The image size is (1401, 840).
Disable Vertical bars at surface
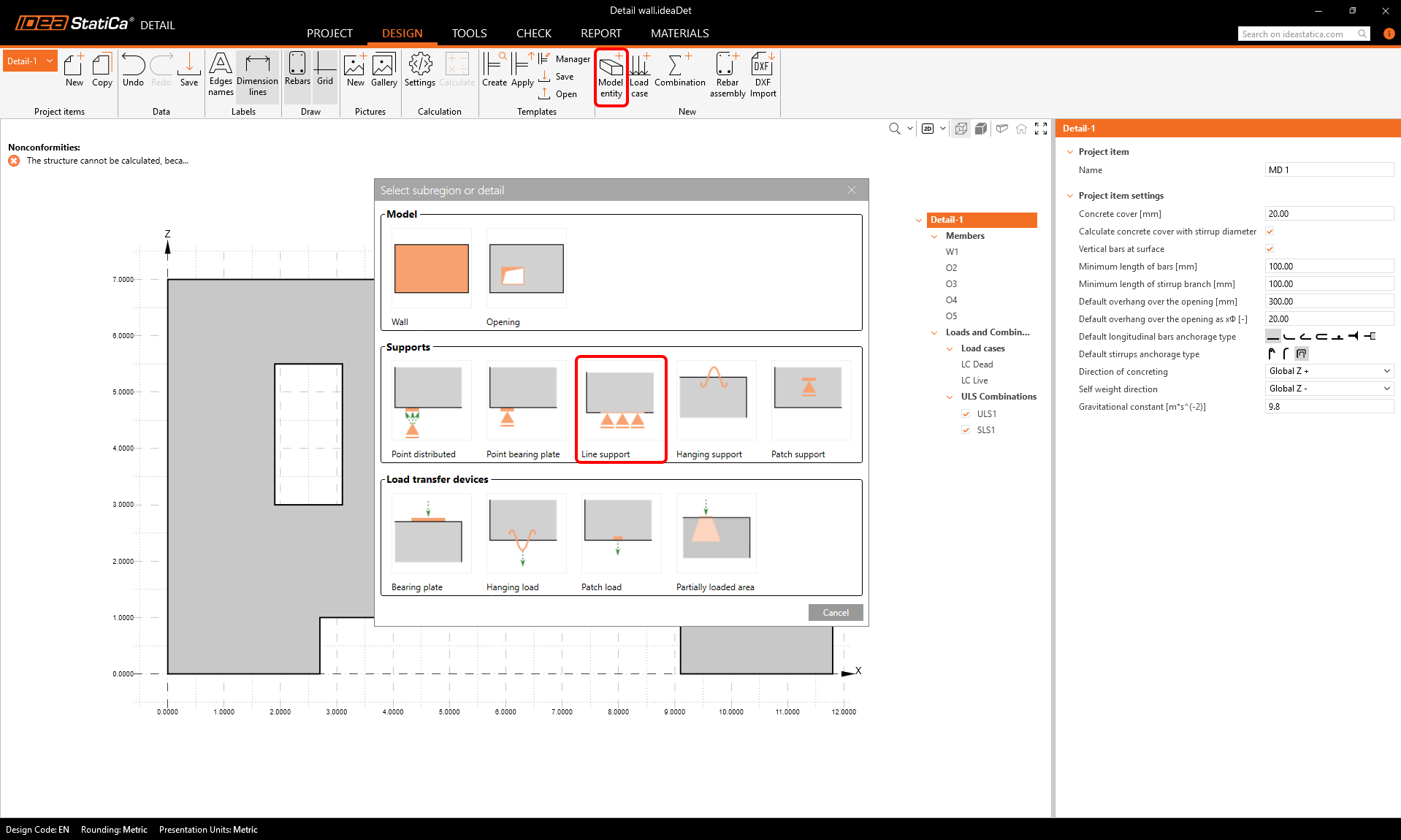click(x=1270, y=249)
